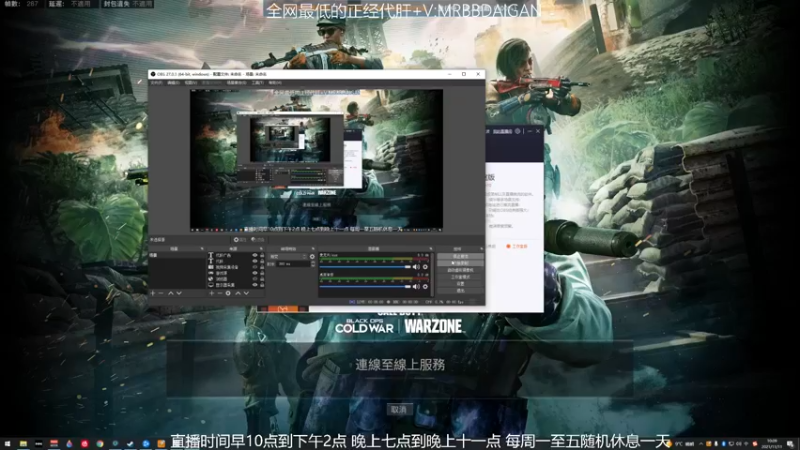Viewport: 800px width, 450px height.
Task: Select the scene in the scenes list
Action: pos(177,255)
